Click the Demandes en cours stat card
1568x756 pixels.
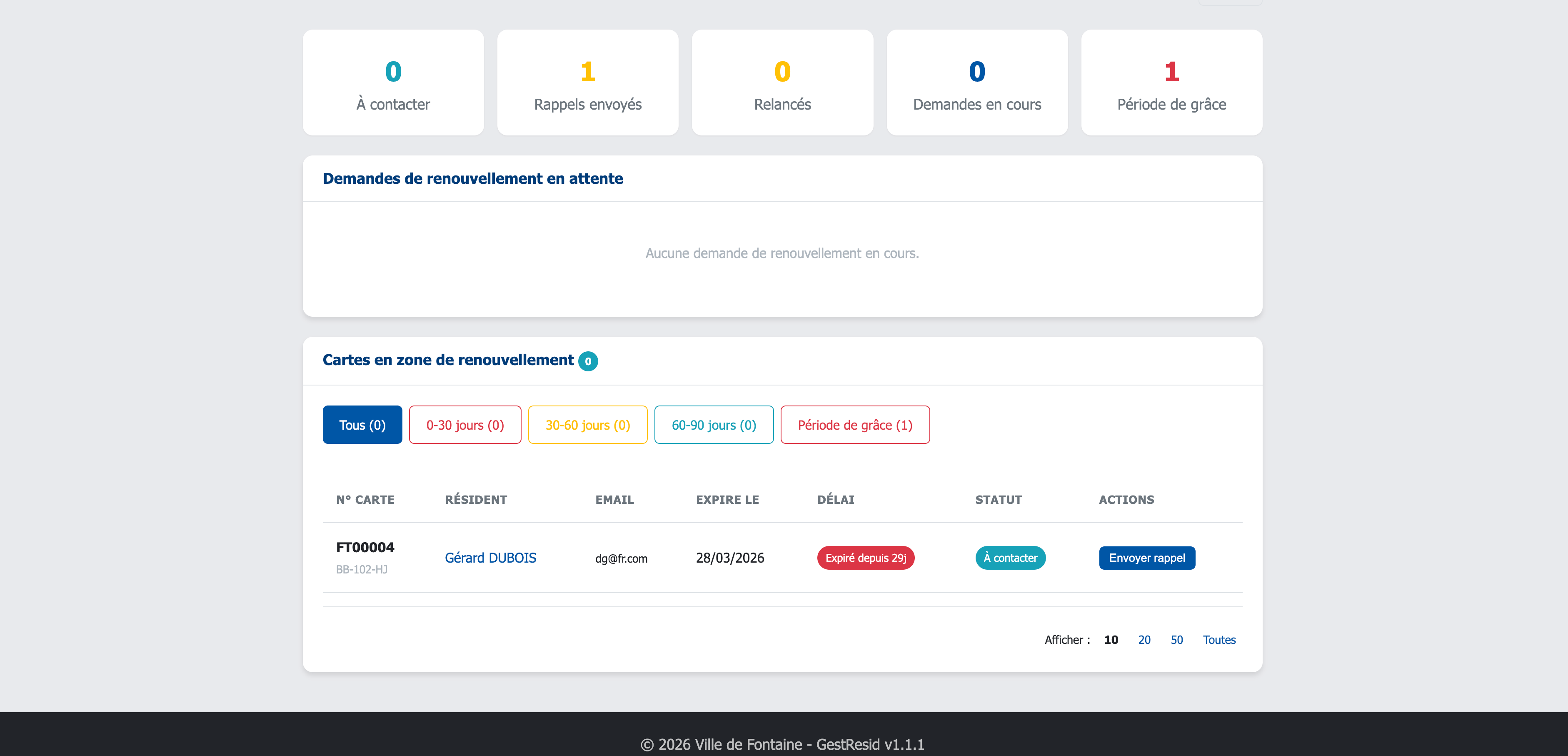tap(976, 83)
